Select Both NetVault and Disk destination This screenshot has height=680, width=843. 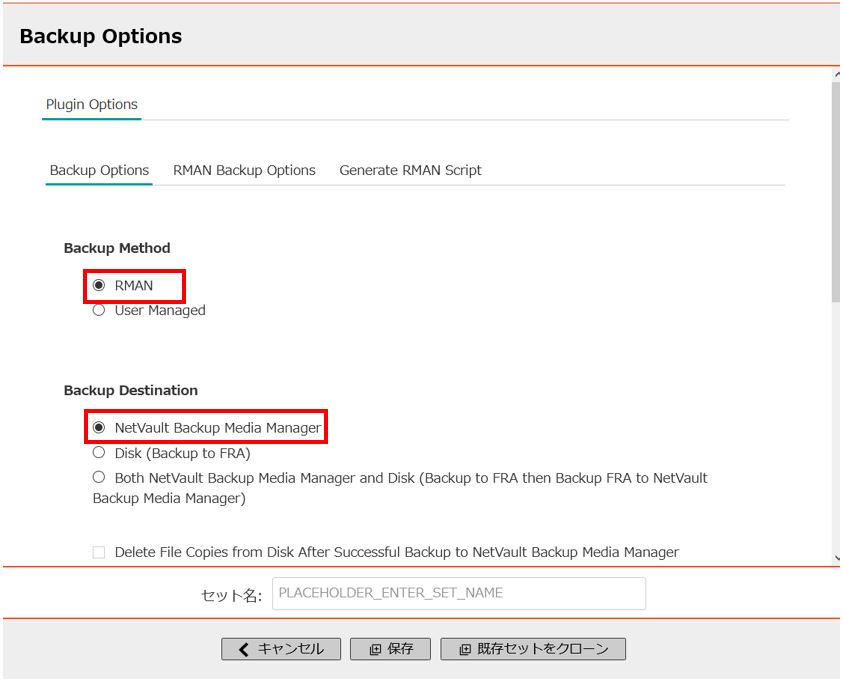(x=99, y=477)
